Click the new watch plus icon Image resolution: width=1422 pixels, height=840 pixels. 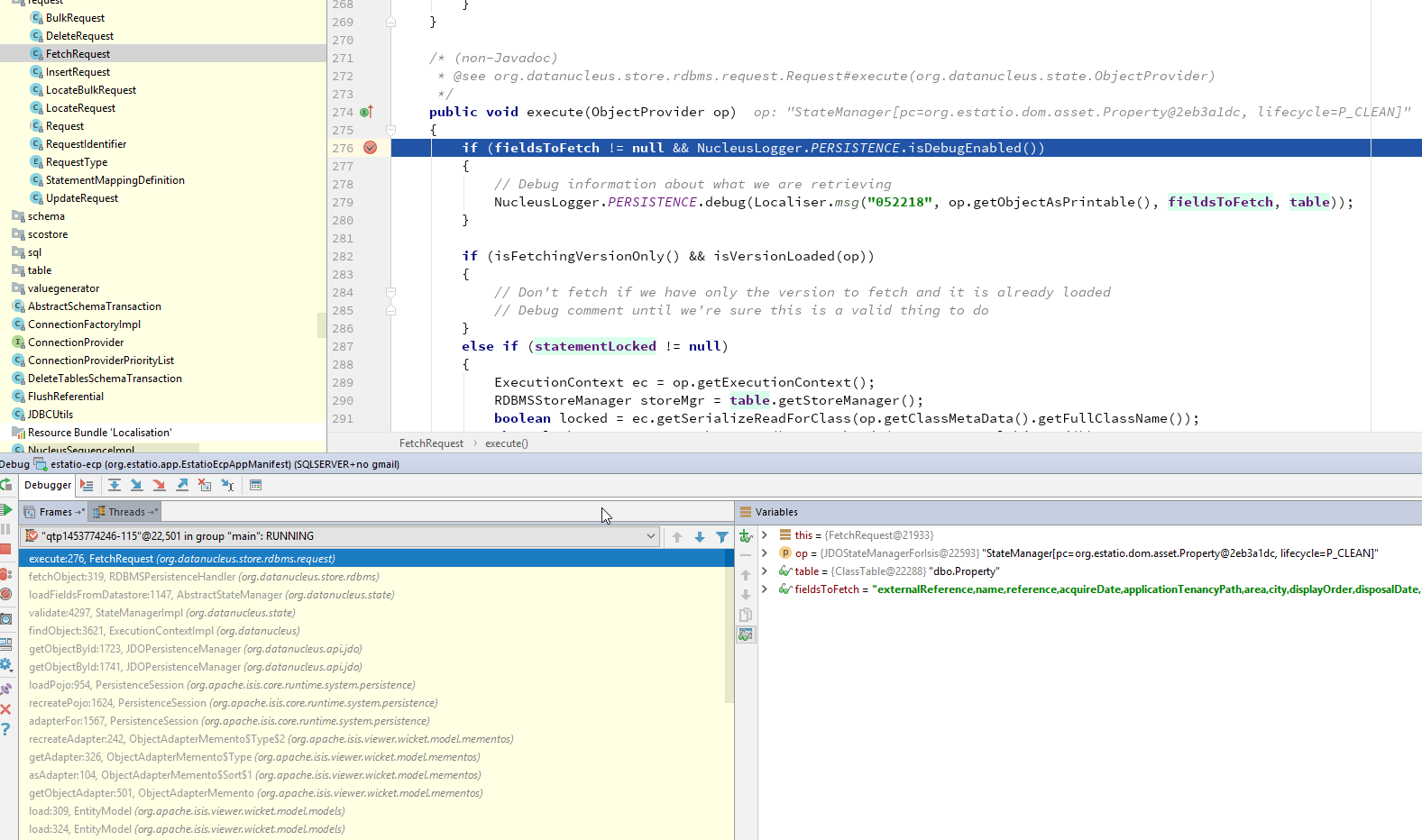point(746,536)
